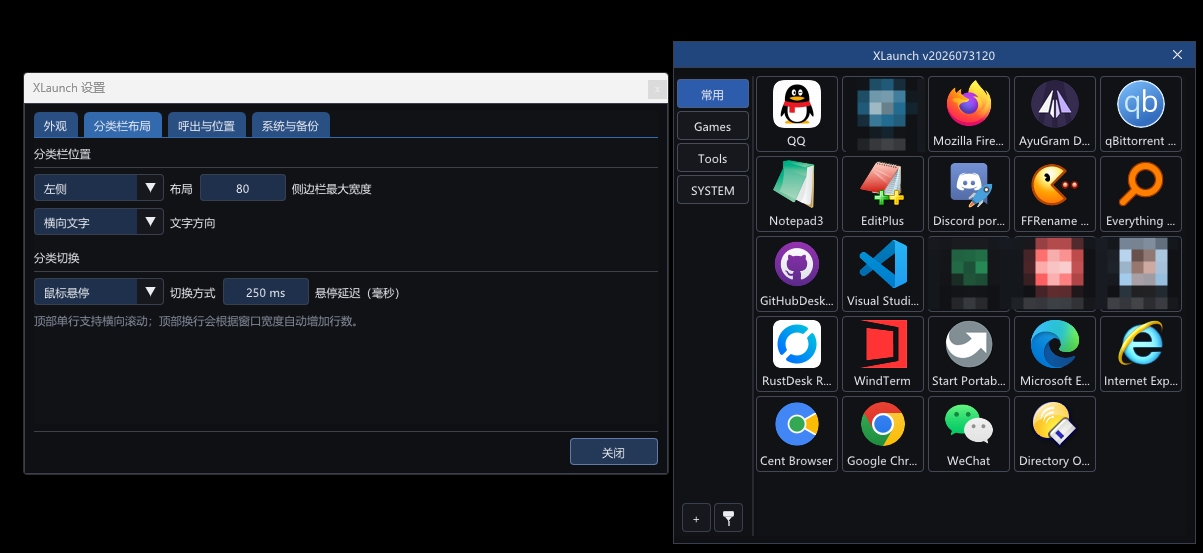1203x553 pixels.
Task: Launch GitHub Desktop icon
Action: (x=796, y=274)
